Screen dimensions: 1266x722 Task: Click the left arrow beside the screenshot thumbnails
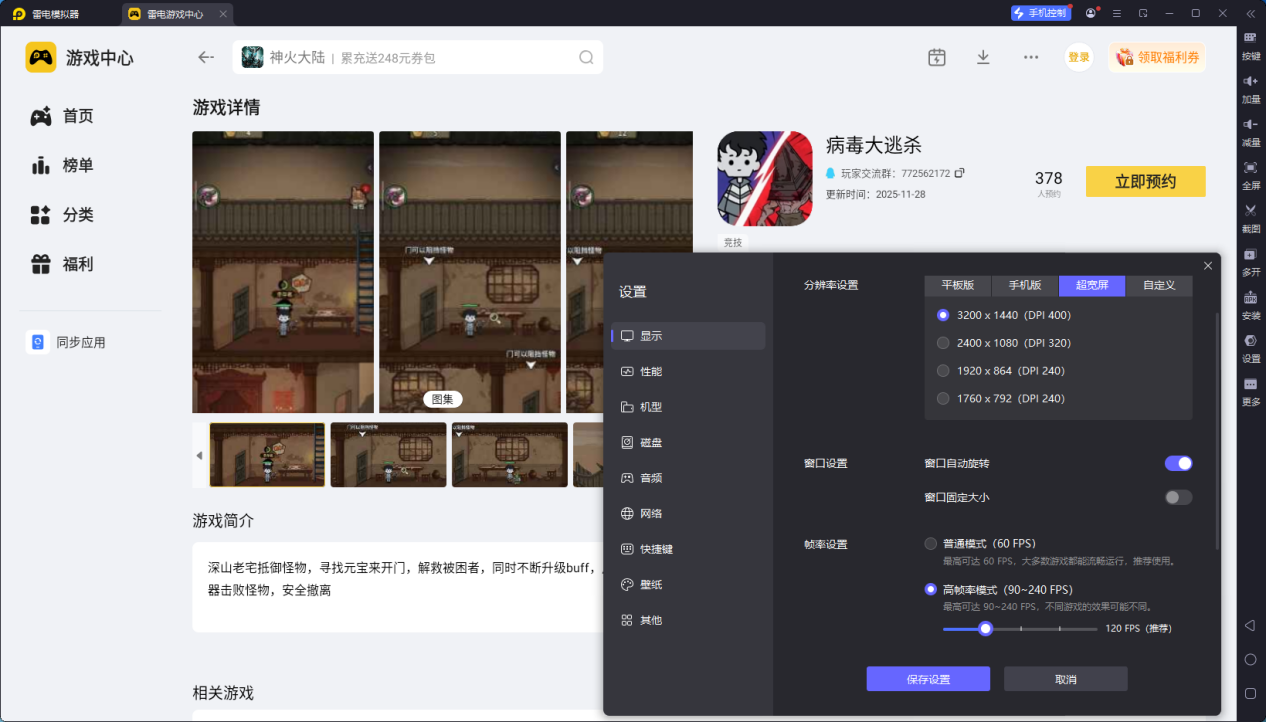click(199, 454)
